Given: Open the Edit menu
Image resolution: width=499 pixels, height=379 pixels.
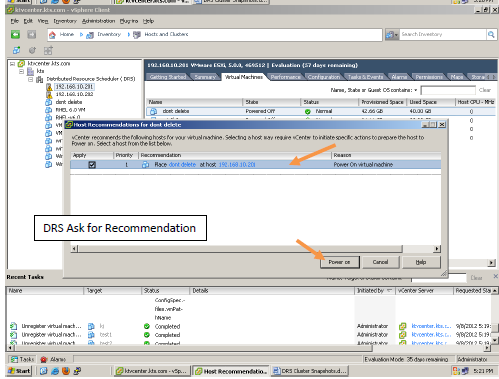Looking at the screenshot, I should 28,21.
